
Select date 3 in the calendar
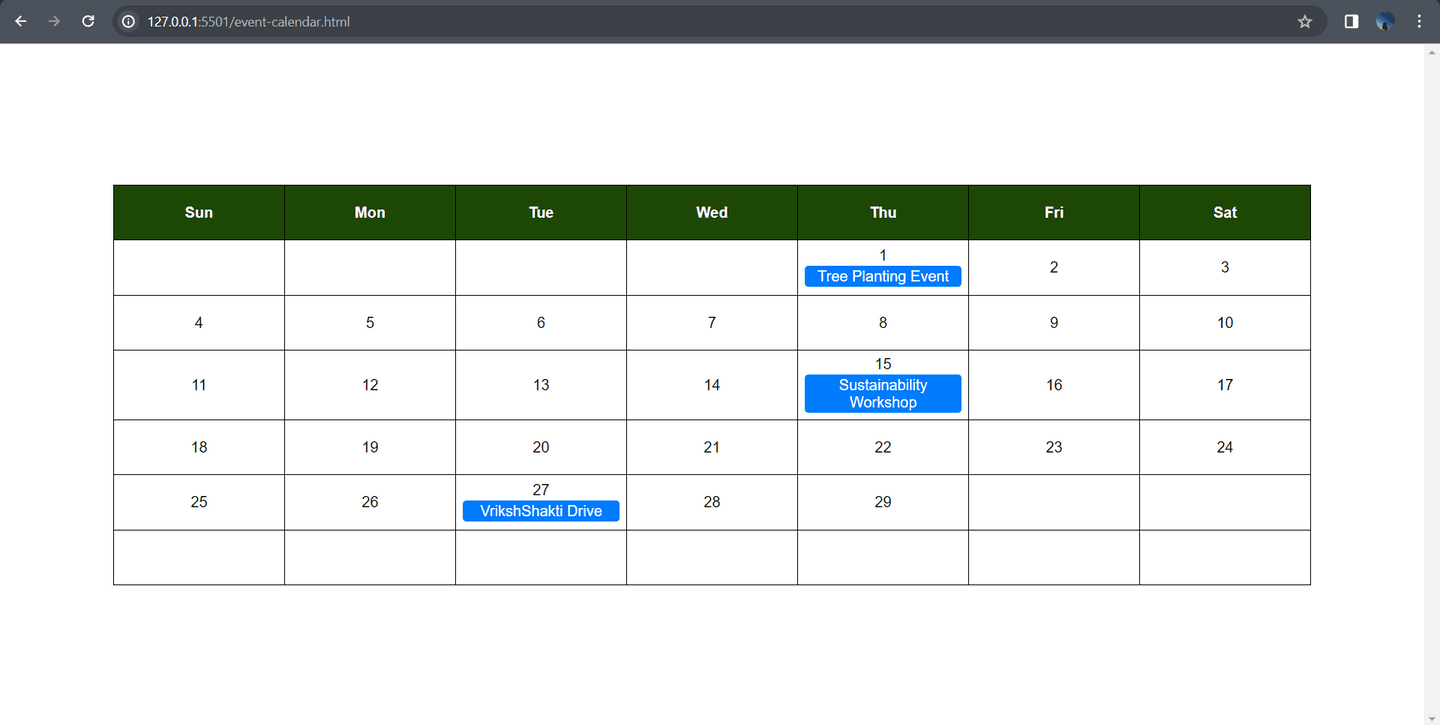click(1225, 267)
